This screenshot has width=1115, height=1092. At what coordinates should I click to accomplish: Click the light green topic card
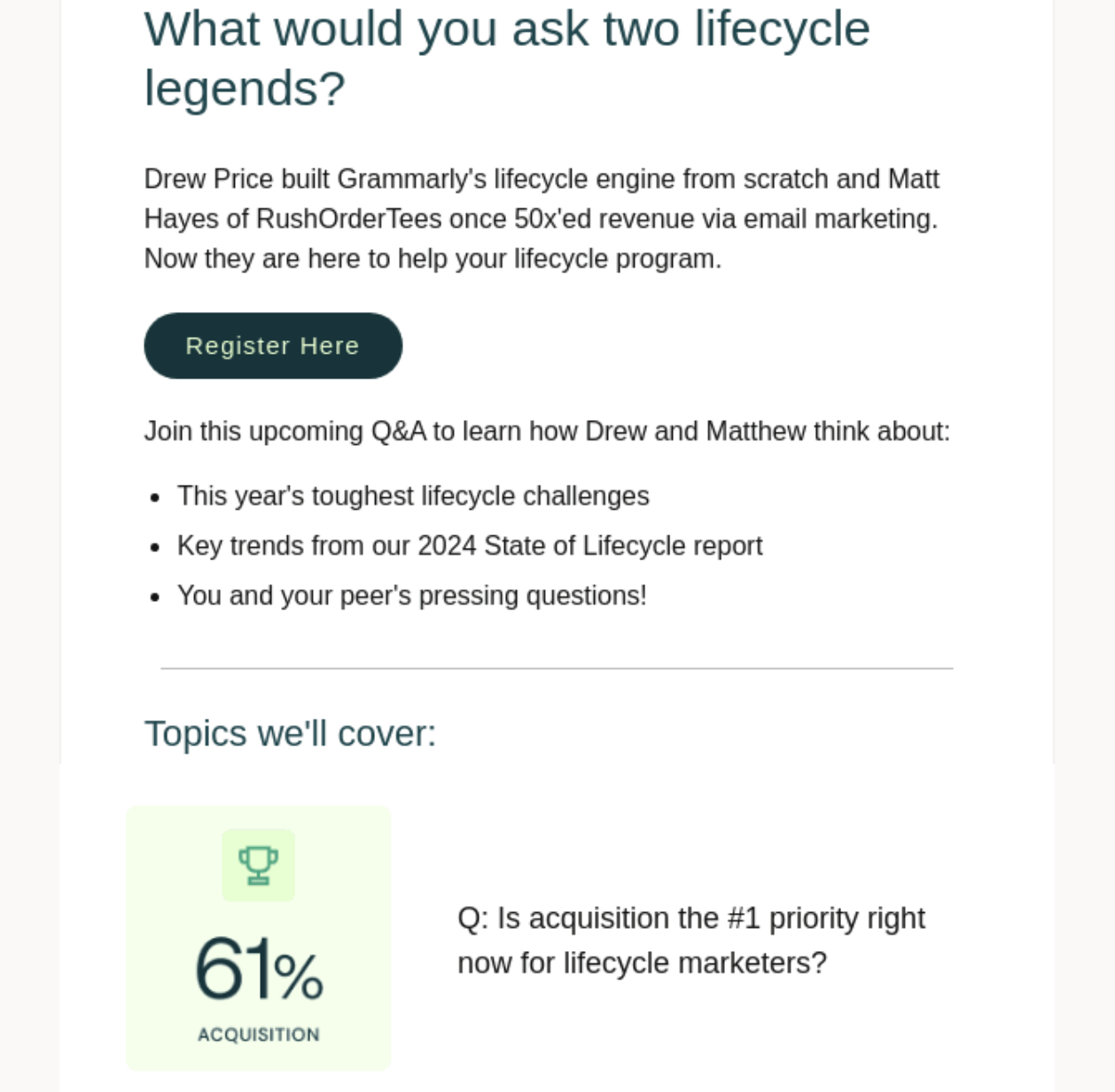coord(258,936)
